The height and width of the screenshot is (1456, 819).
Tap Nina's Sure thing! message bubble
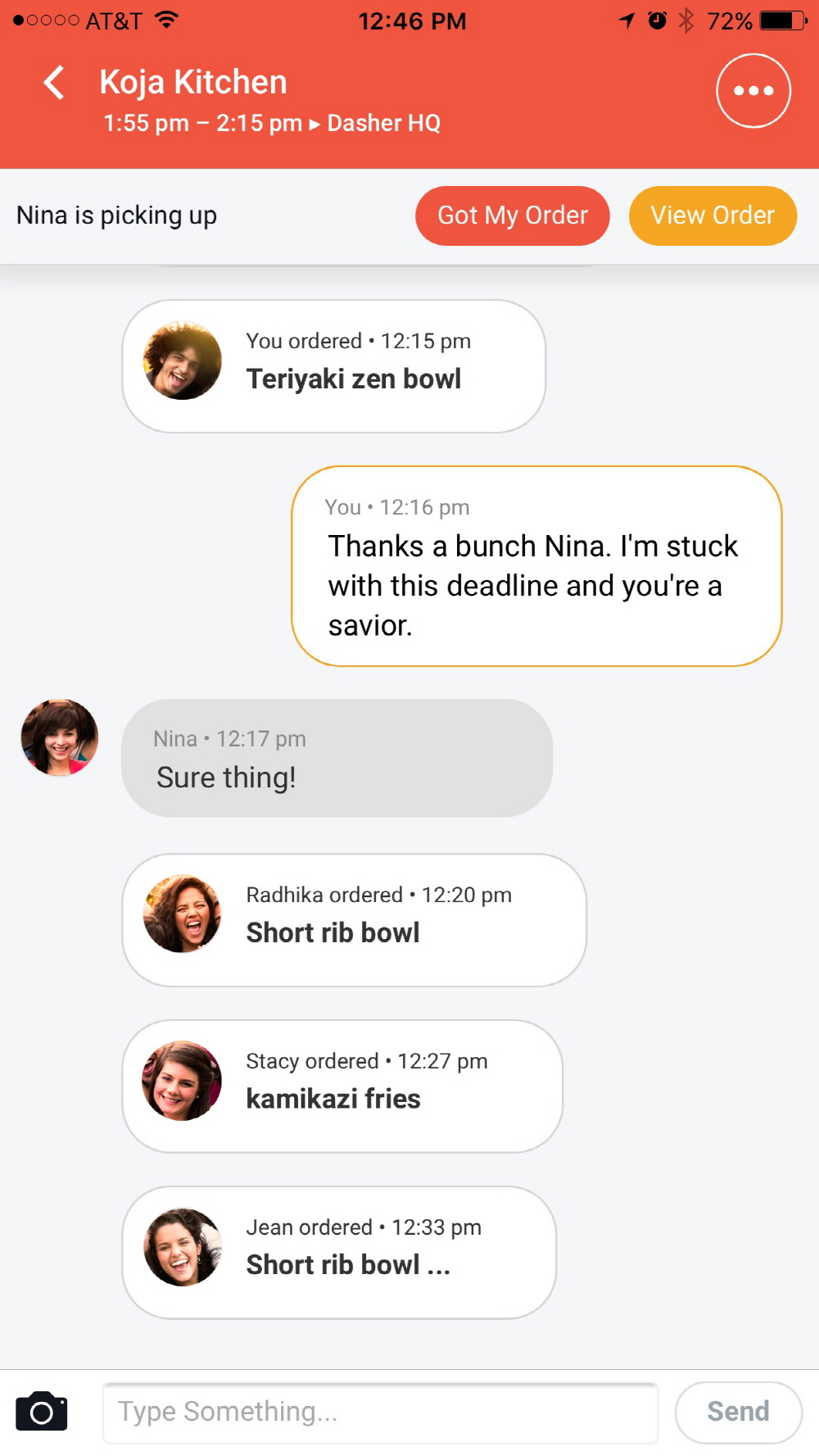coord(337,758)
